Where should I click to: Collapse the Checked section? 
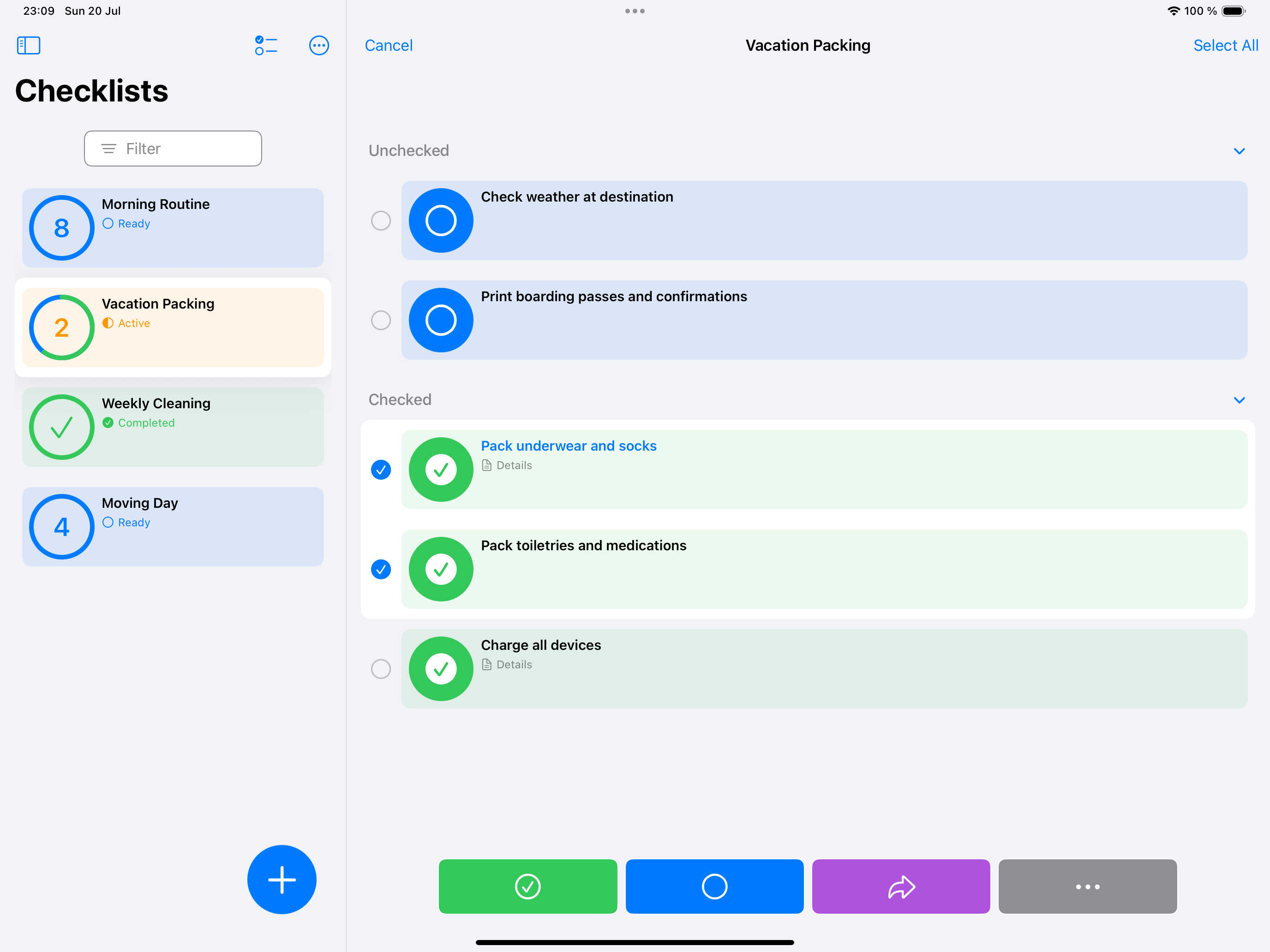coord(1239,400)
